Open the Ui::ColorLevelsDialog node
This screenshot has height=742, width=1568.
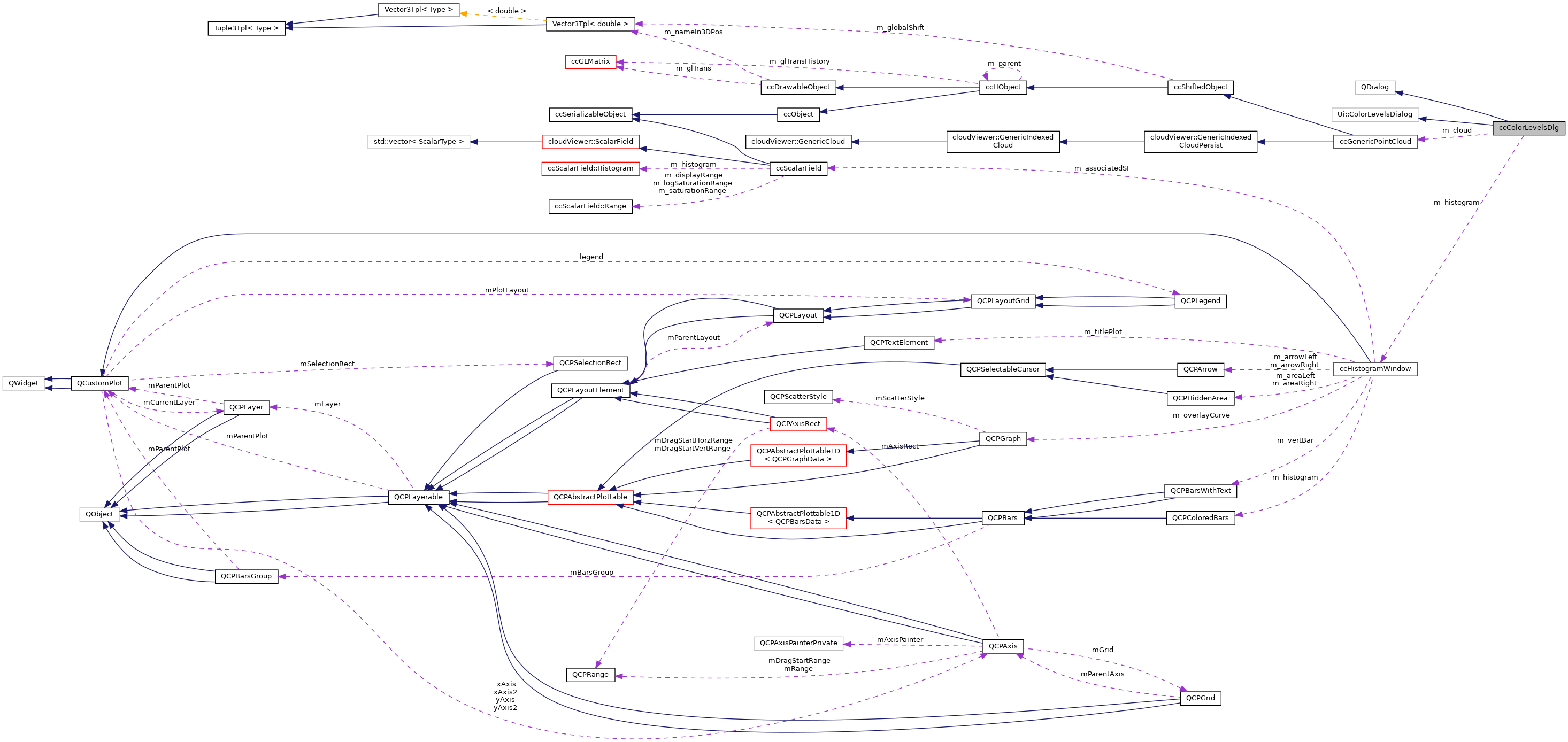pos(1375,114)
